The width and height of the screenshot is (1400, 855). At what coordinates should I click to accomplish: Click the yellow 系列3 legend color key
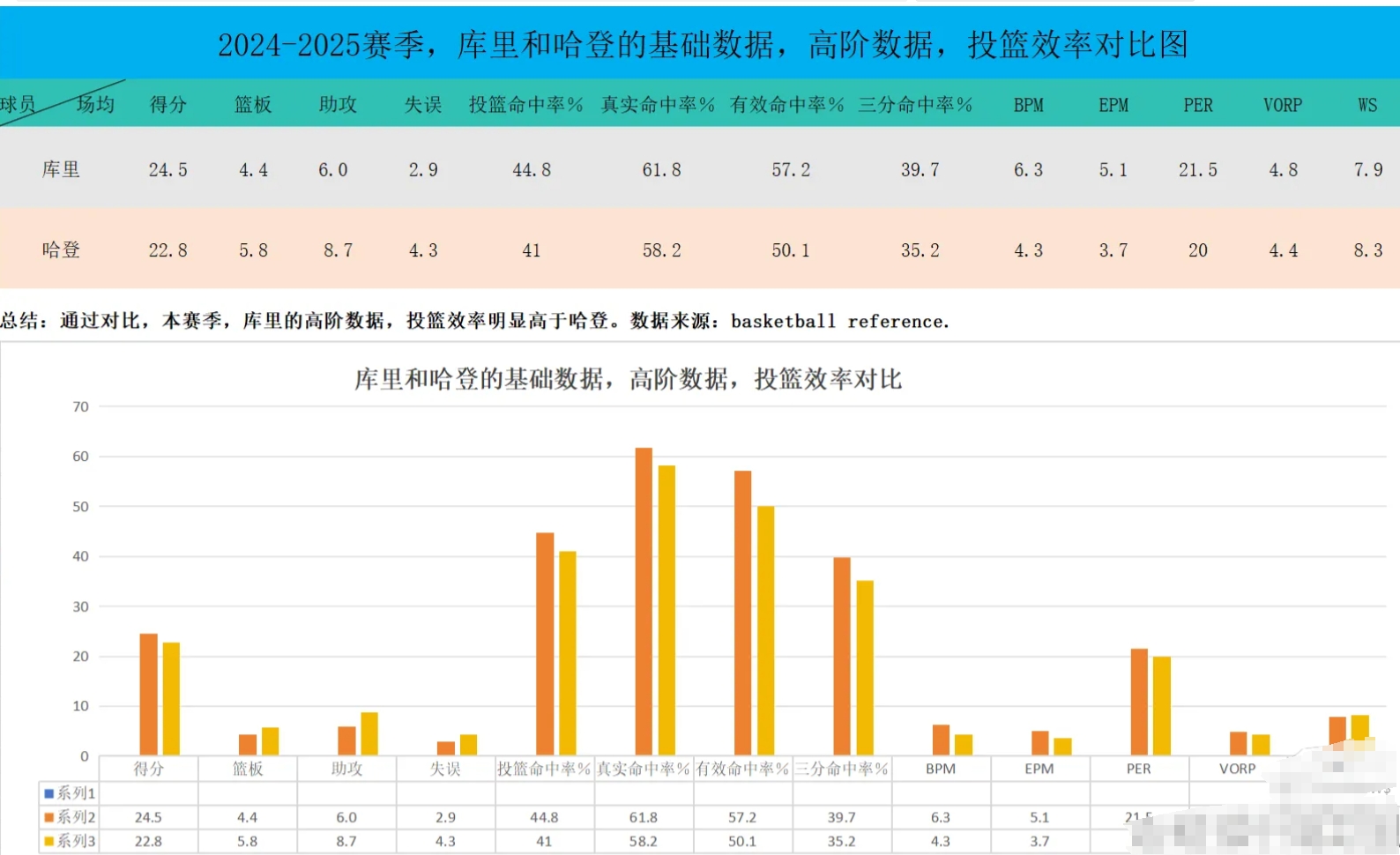pos(48,841)
